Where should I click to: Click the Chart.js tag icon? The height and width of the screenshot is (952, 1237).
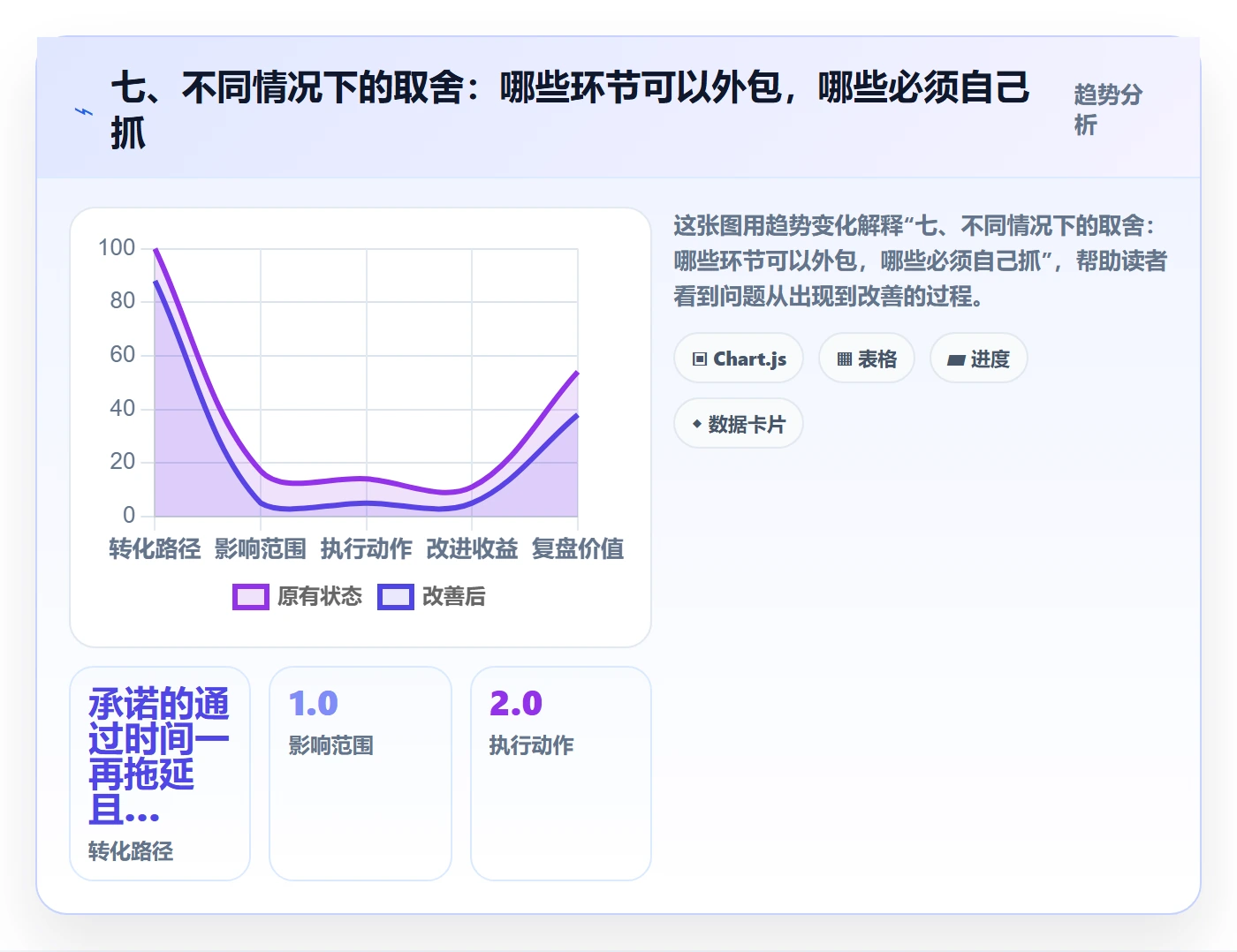(x=700, y=359)
